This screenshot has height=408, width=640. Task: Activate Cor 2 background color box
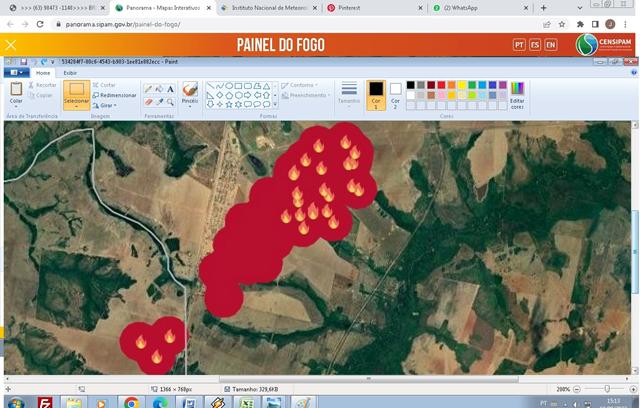click(x=395, y=93)
